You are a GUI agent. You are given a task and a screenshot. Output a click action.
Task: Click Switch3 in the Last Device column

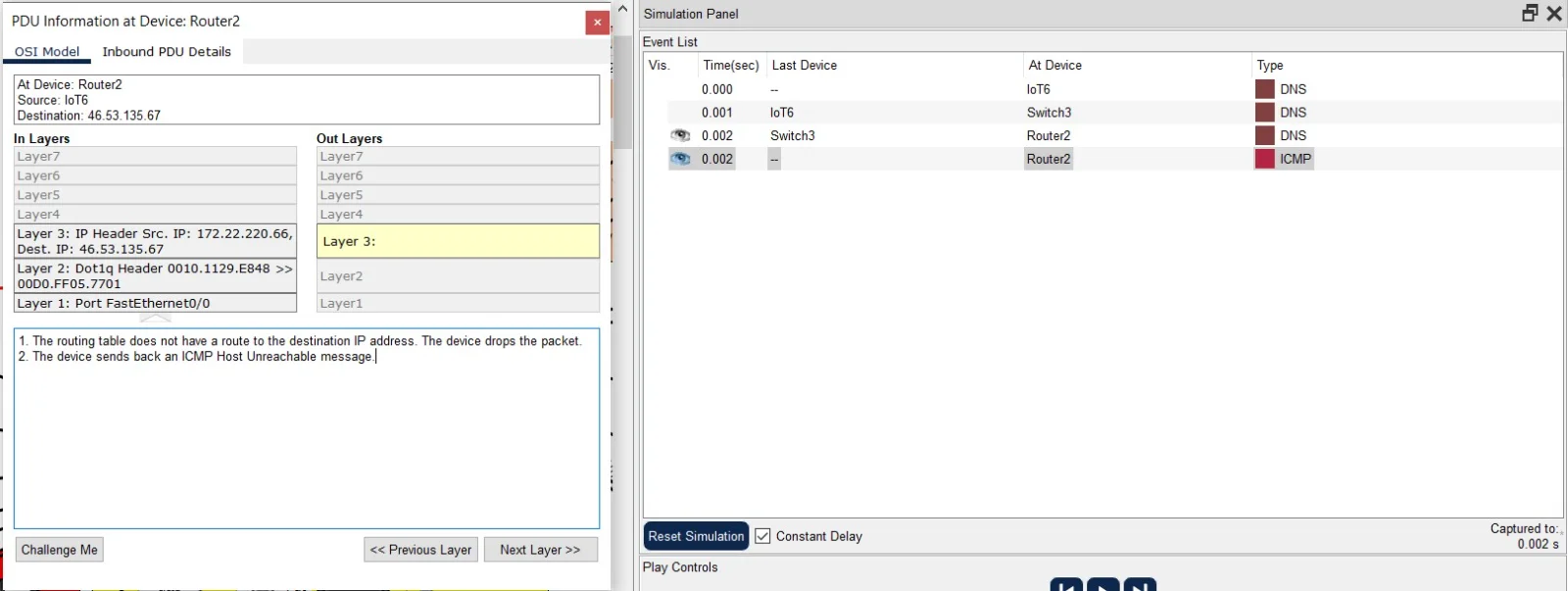792,135
